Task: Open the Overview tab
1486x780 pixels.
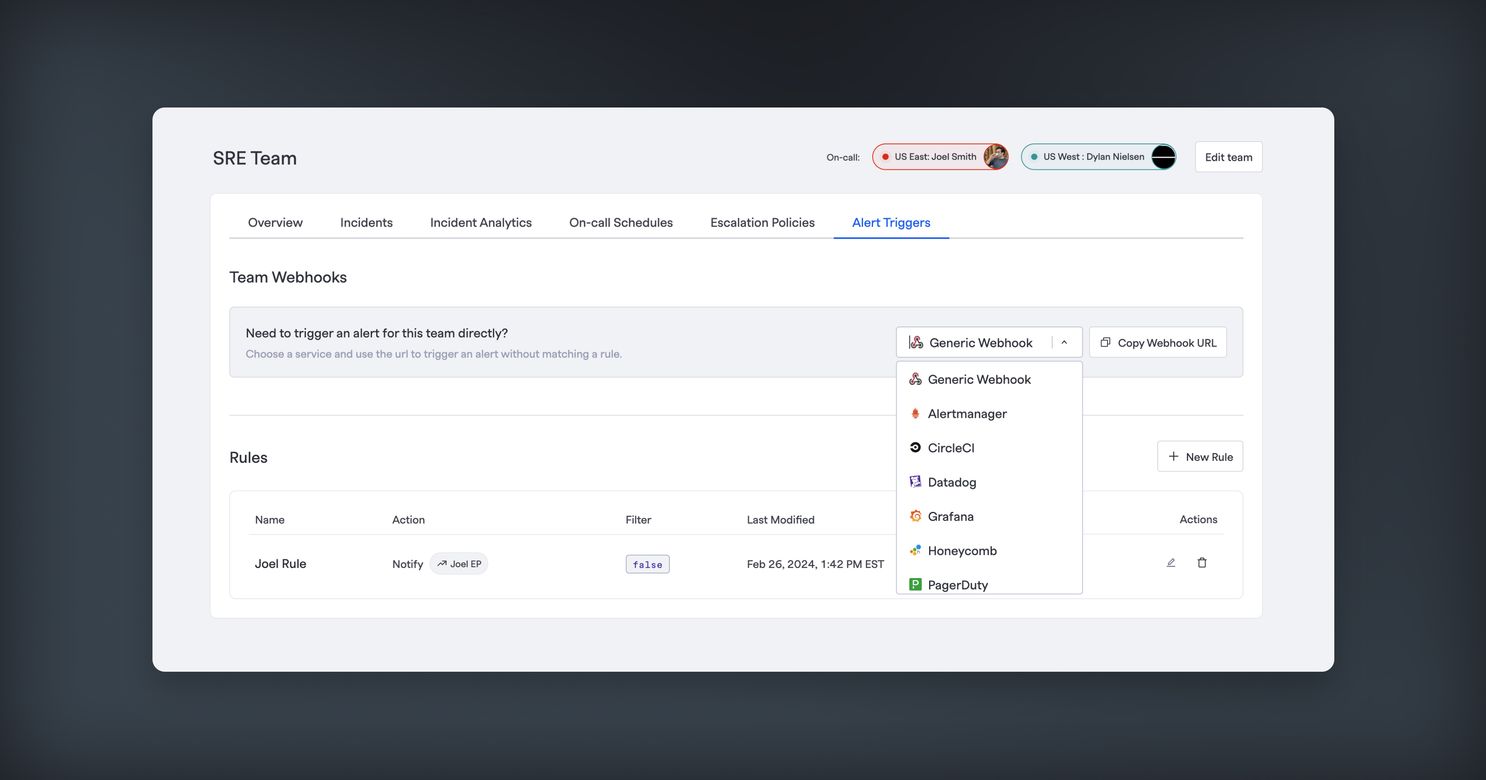Action: 275,222
